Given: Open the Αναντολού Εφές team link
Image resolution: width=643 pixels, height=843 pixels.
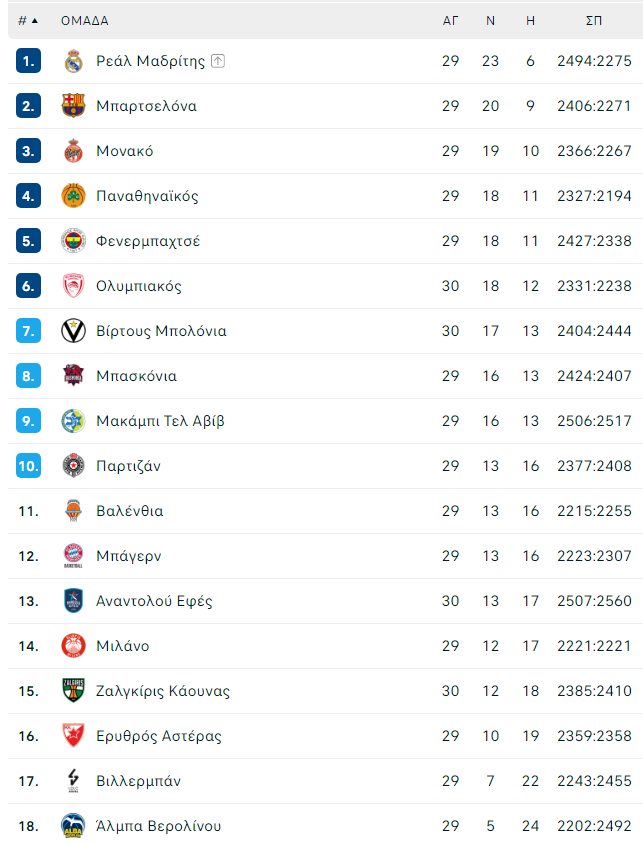Looking at the screenshot, I should 154,601.
